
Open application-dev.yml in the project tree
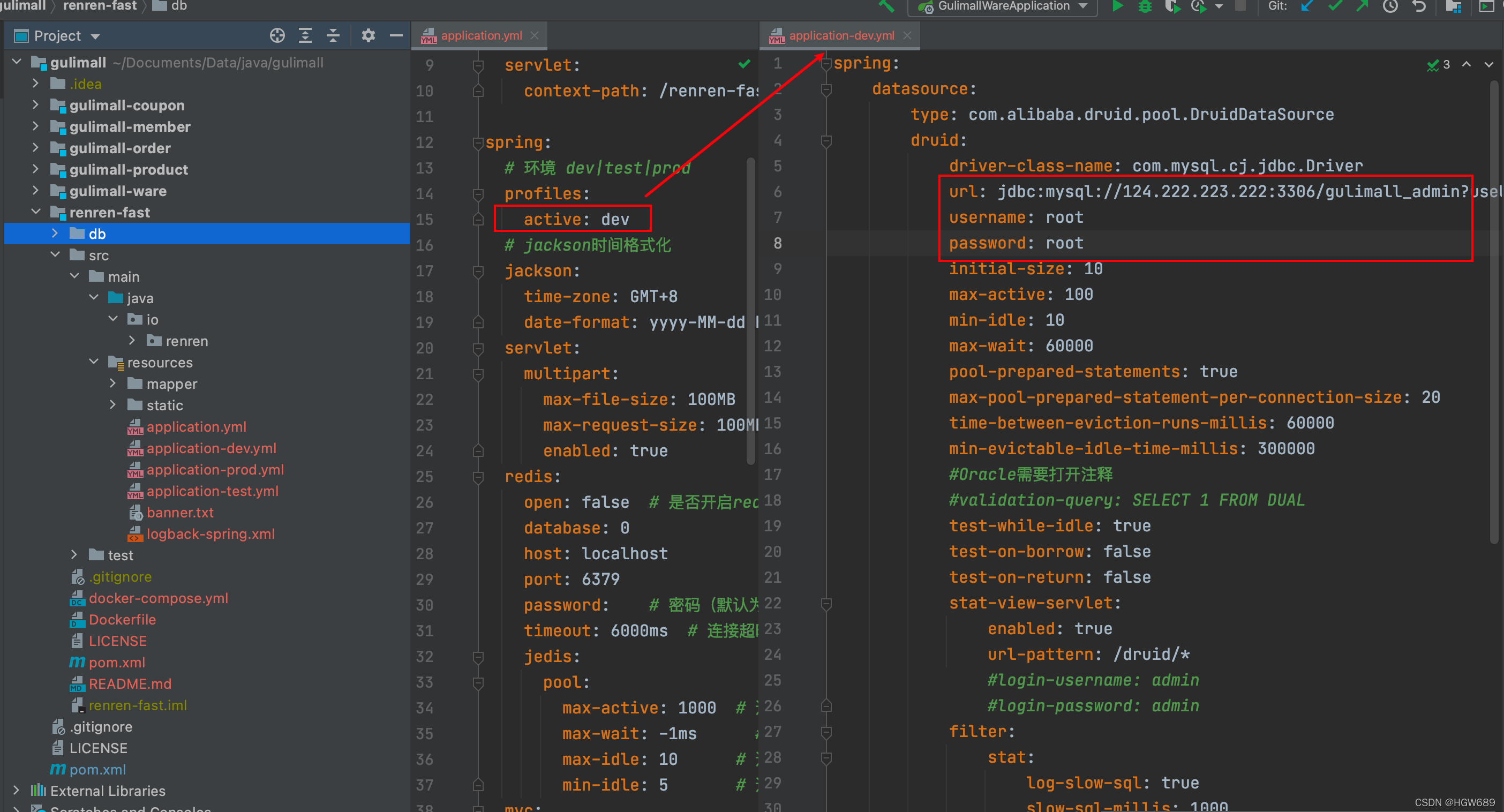point(212,448)
